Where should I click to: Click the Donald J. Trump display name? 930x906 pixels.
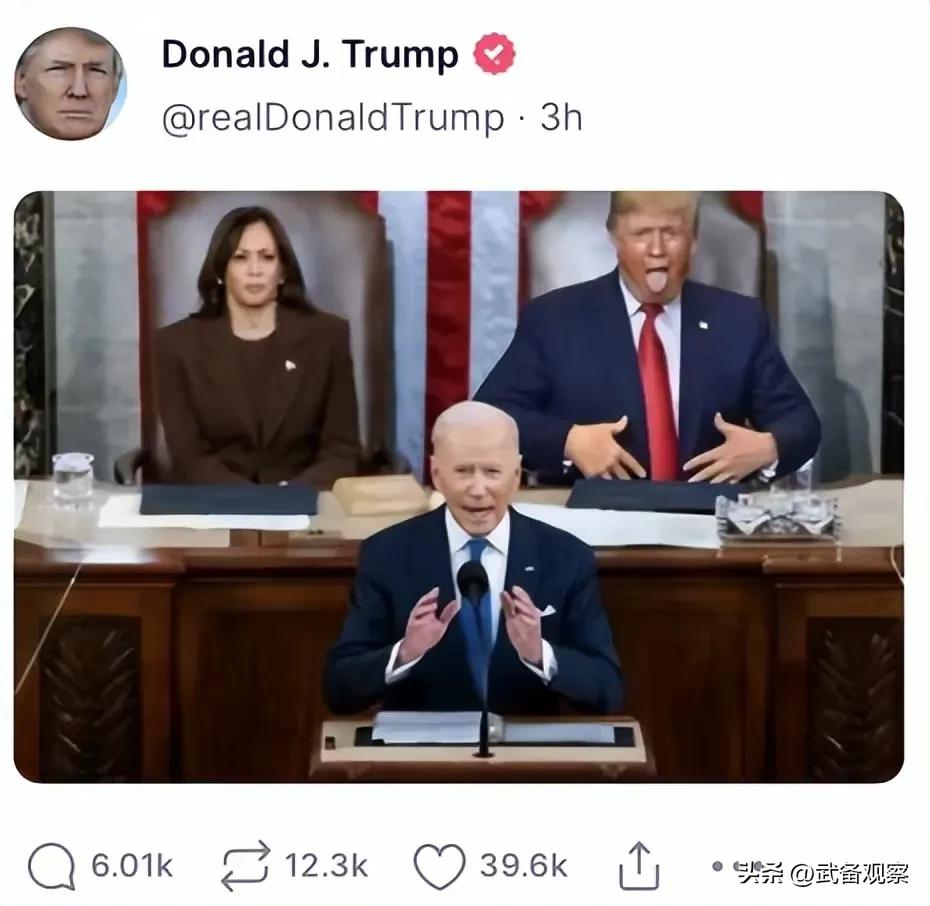point(310,55)
